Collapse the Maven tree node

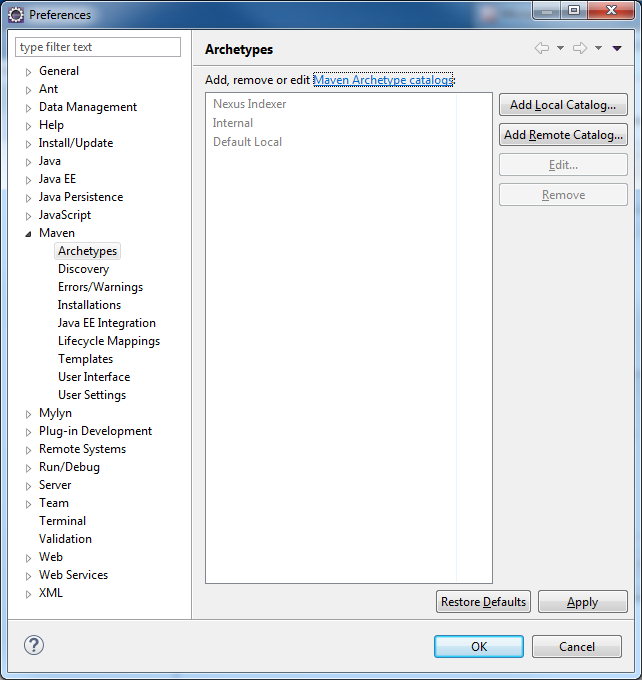(29, 233)
